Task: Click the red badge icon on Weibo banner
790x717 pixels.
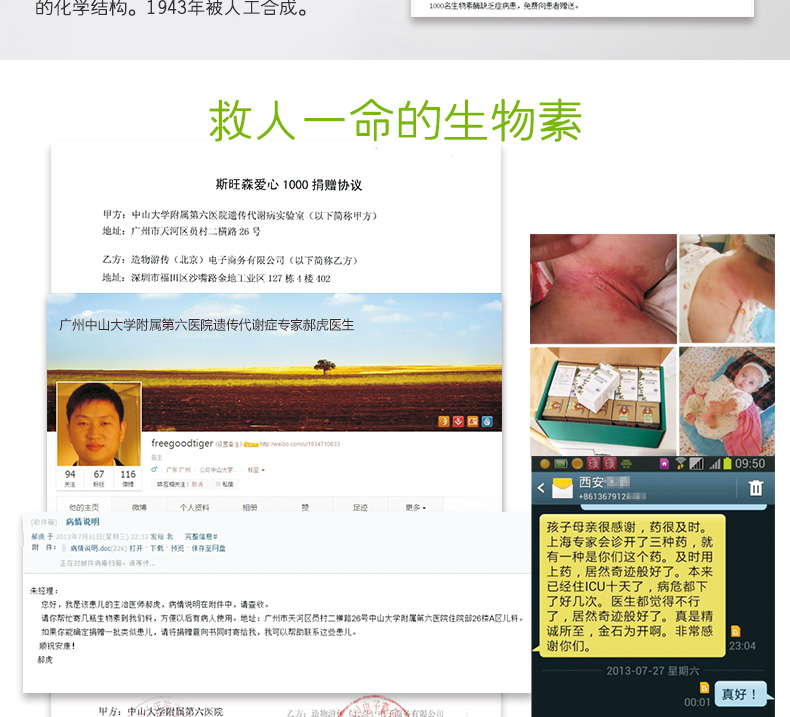Action: pos(458,421)
